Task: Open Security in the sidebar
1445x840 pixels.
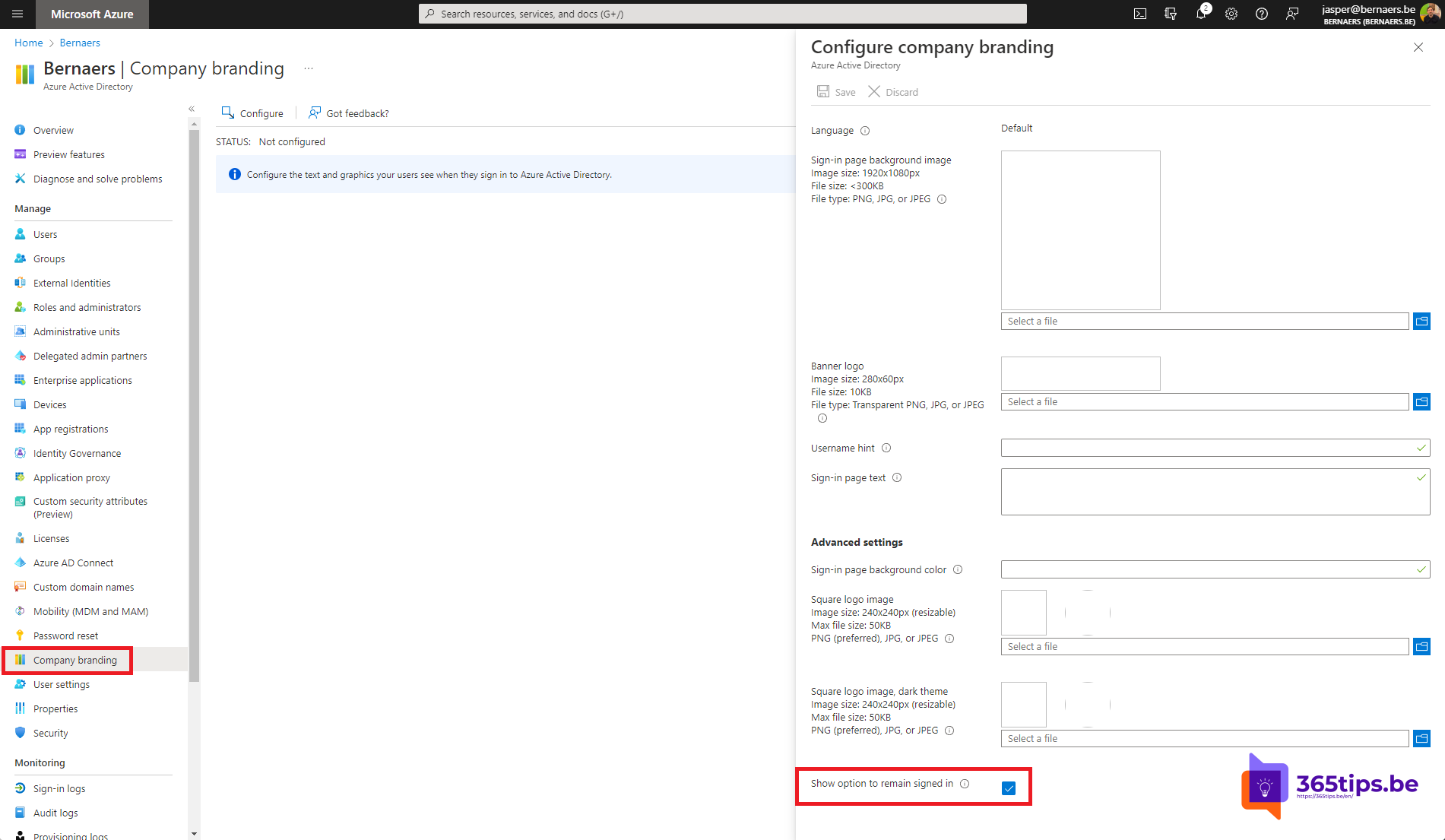Action: pos(51,734)
